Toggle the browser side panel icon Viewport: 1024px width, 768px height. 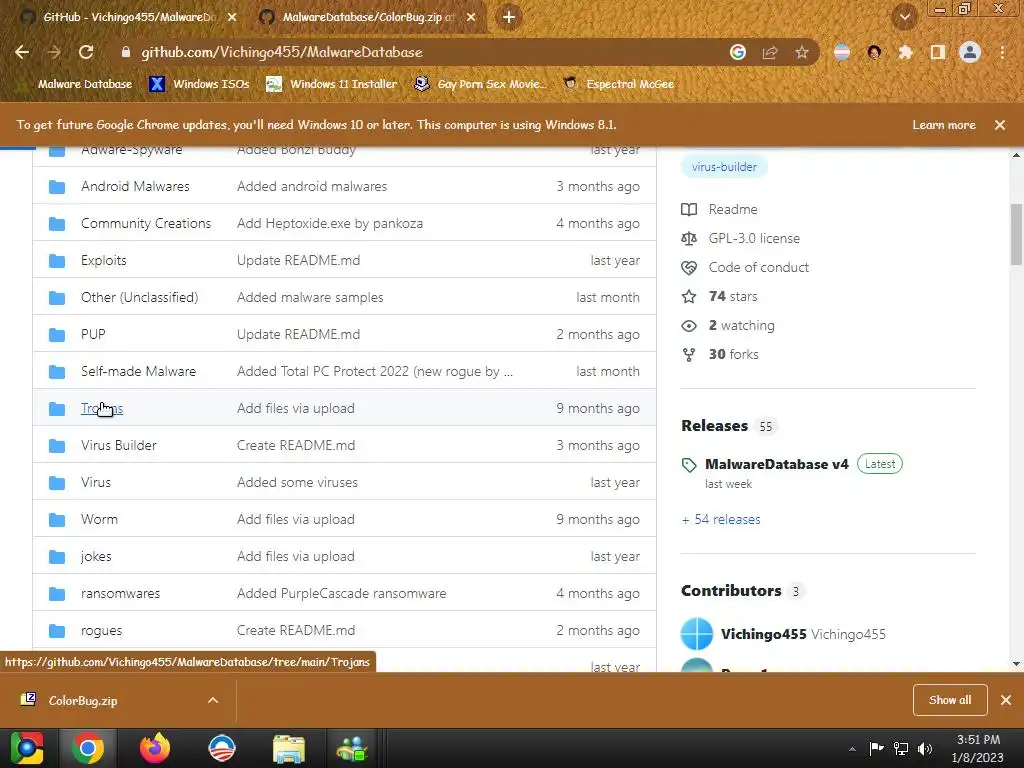tap(938, 52)
